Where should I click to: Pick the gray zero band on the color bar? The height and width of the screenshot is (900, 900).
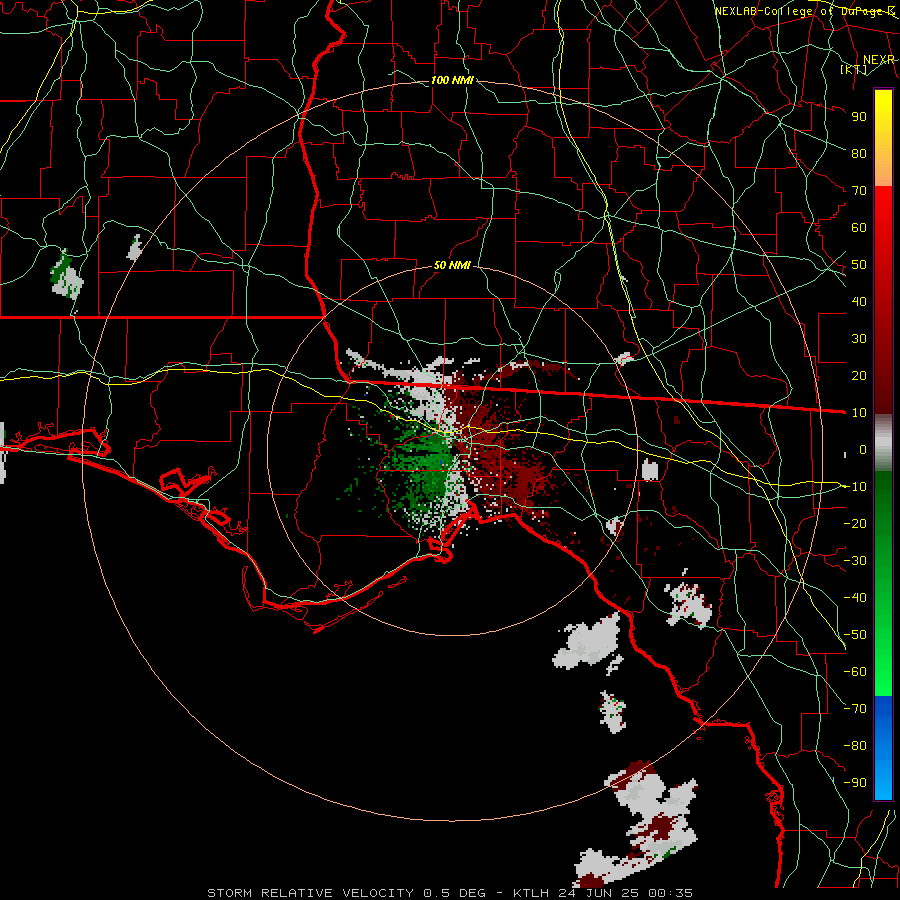pos(883,443)
